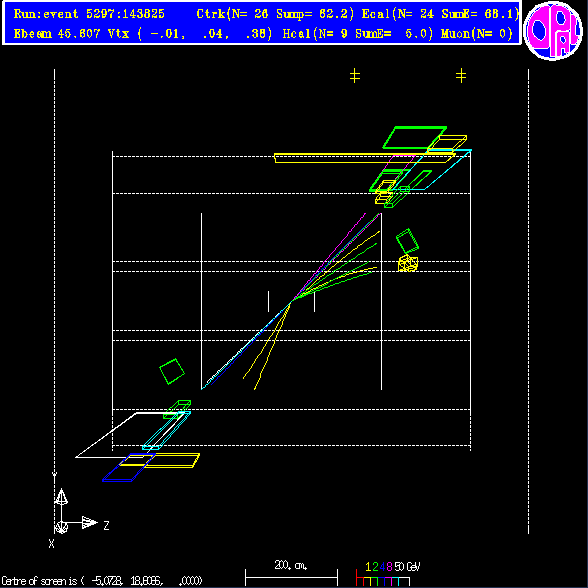This screenshot has width=588, height=588.
Task: Click the Muon(N= 0) header text
Action: (477, 34)
